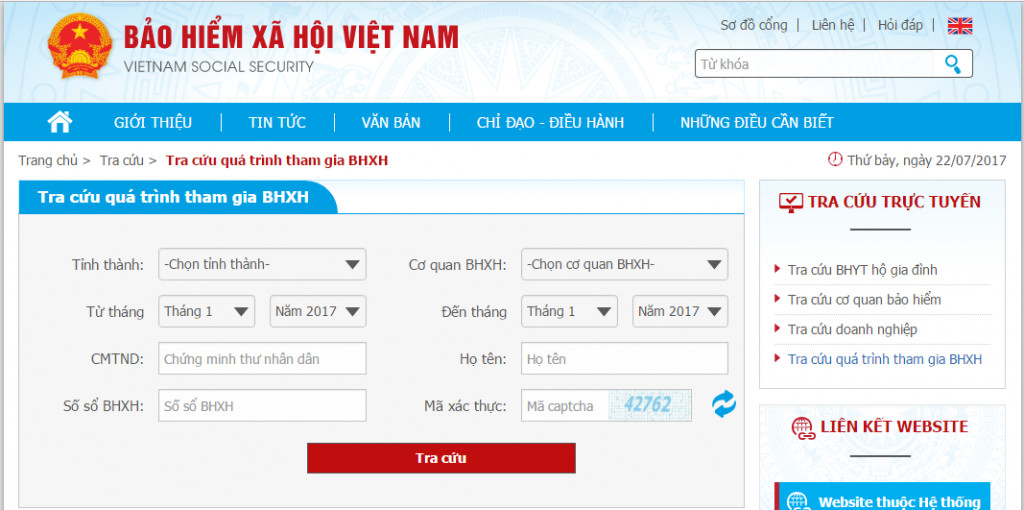Image resolution: width=1024 pixels, height=510 pixels.
Task: Open the VĂN BẢN menu item
Action: point(391,122)
